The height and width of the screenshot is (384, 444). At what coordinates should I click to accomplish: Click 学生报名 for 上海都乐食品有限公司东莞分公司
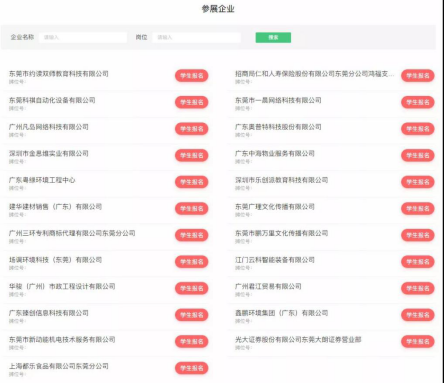click(x=192, y=368)
